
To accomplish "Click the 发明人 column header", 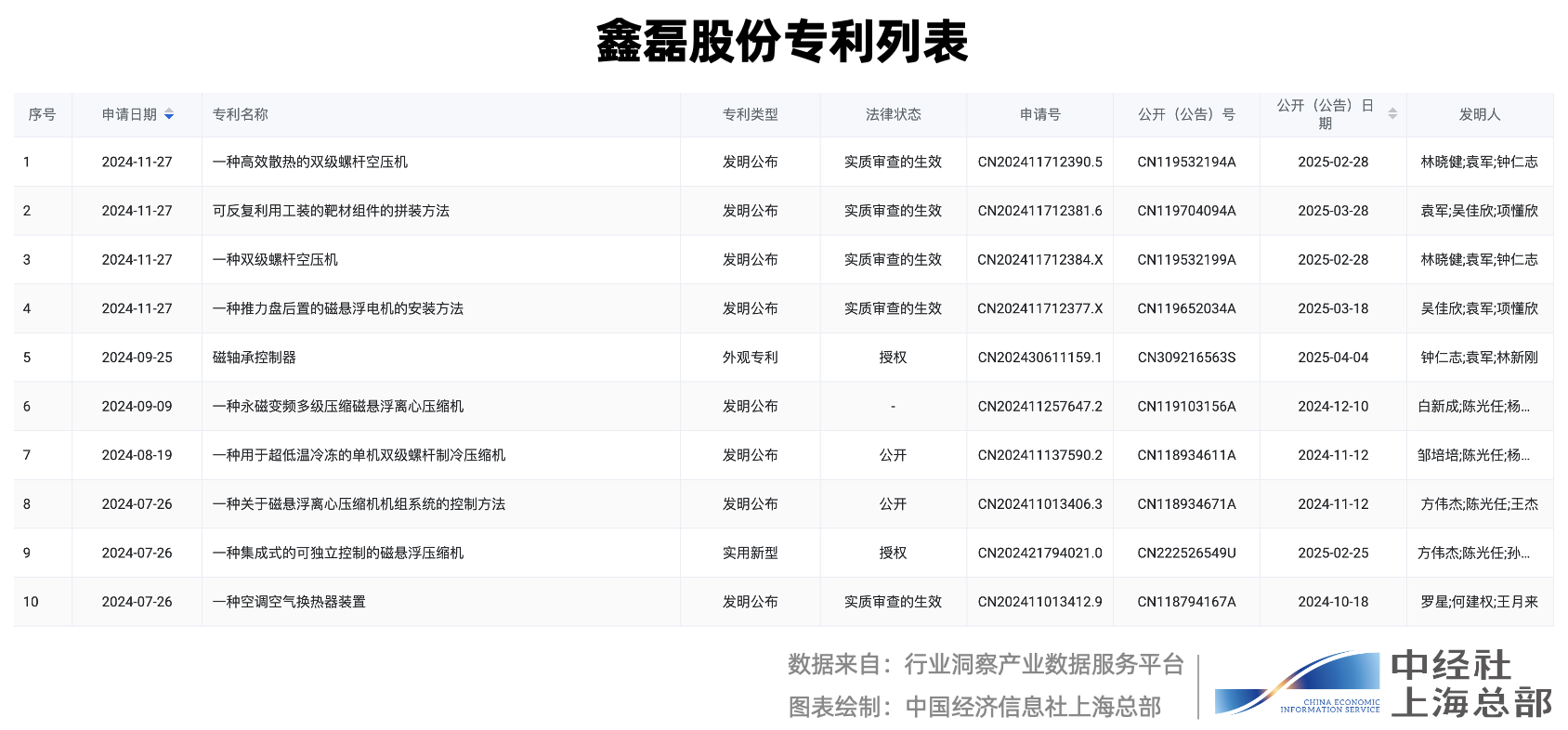I will click(1479, 114).
